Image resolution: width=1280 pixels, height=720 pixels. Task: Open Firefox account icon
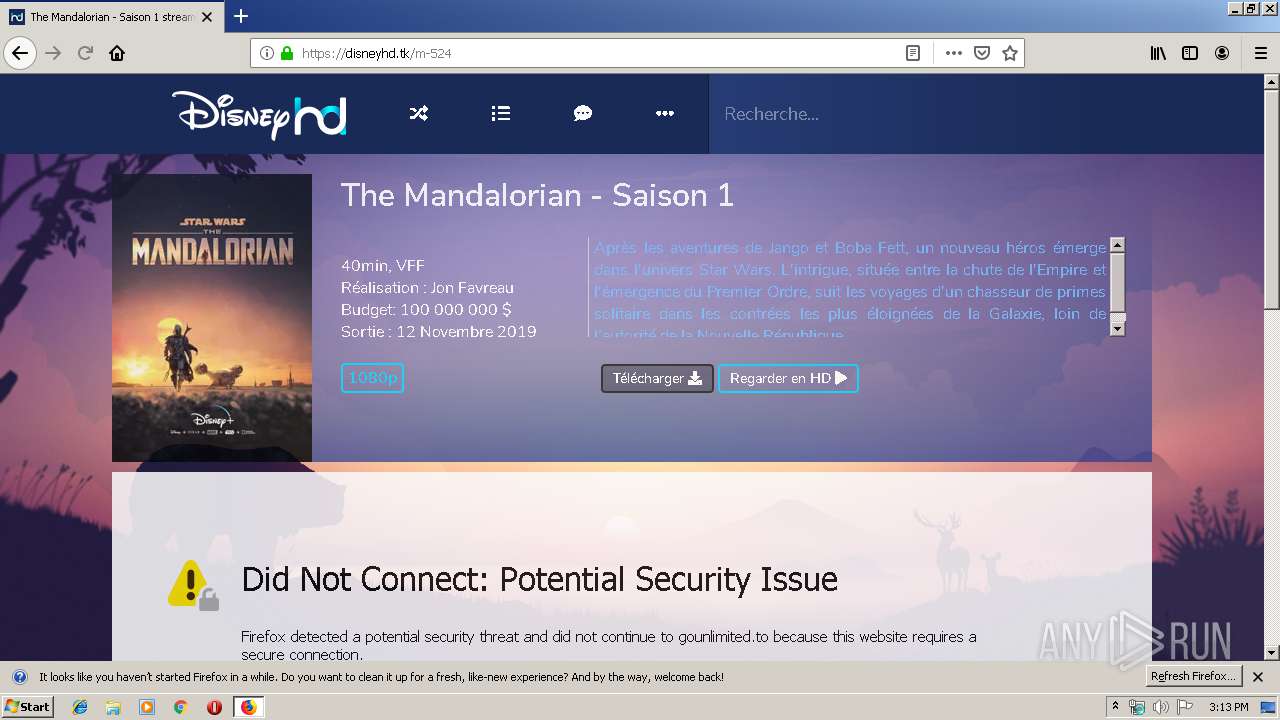1222,53
